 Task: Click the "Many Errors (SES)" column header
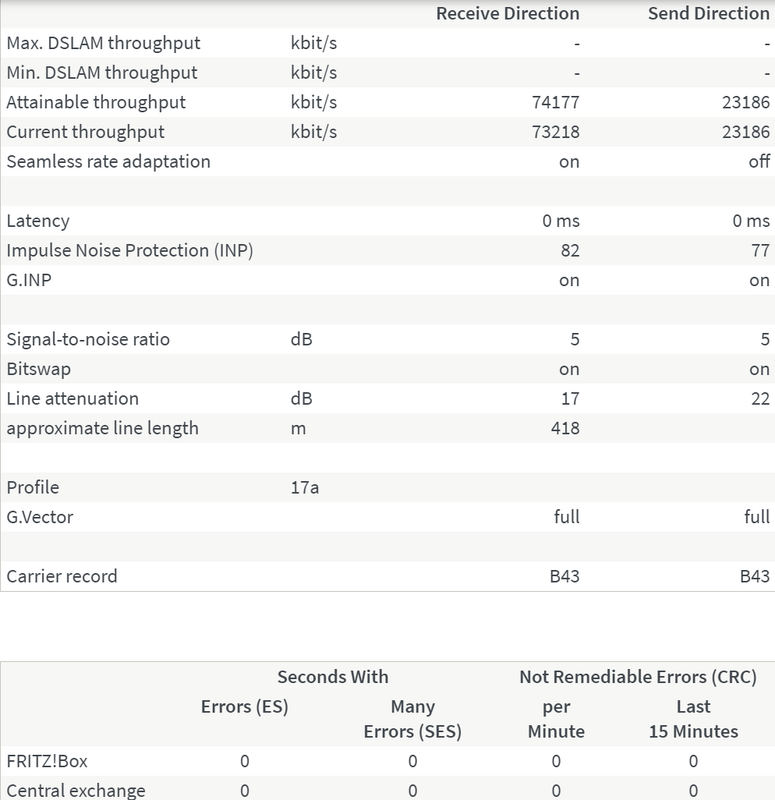(x=412, y=719)
